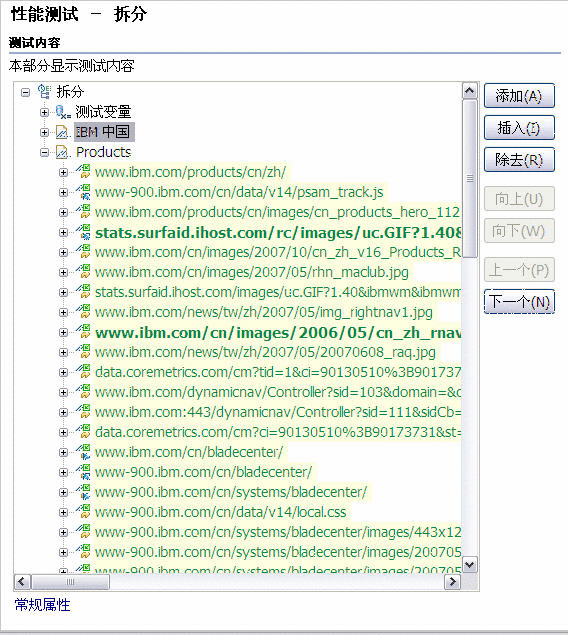Click the 下一个(N) button
Image resolution: width=568 pixels, height=635 pixels.
point(519,302)
